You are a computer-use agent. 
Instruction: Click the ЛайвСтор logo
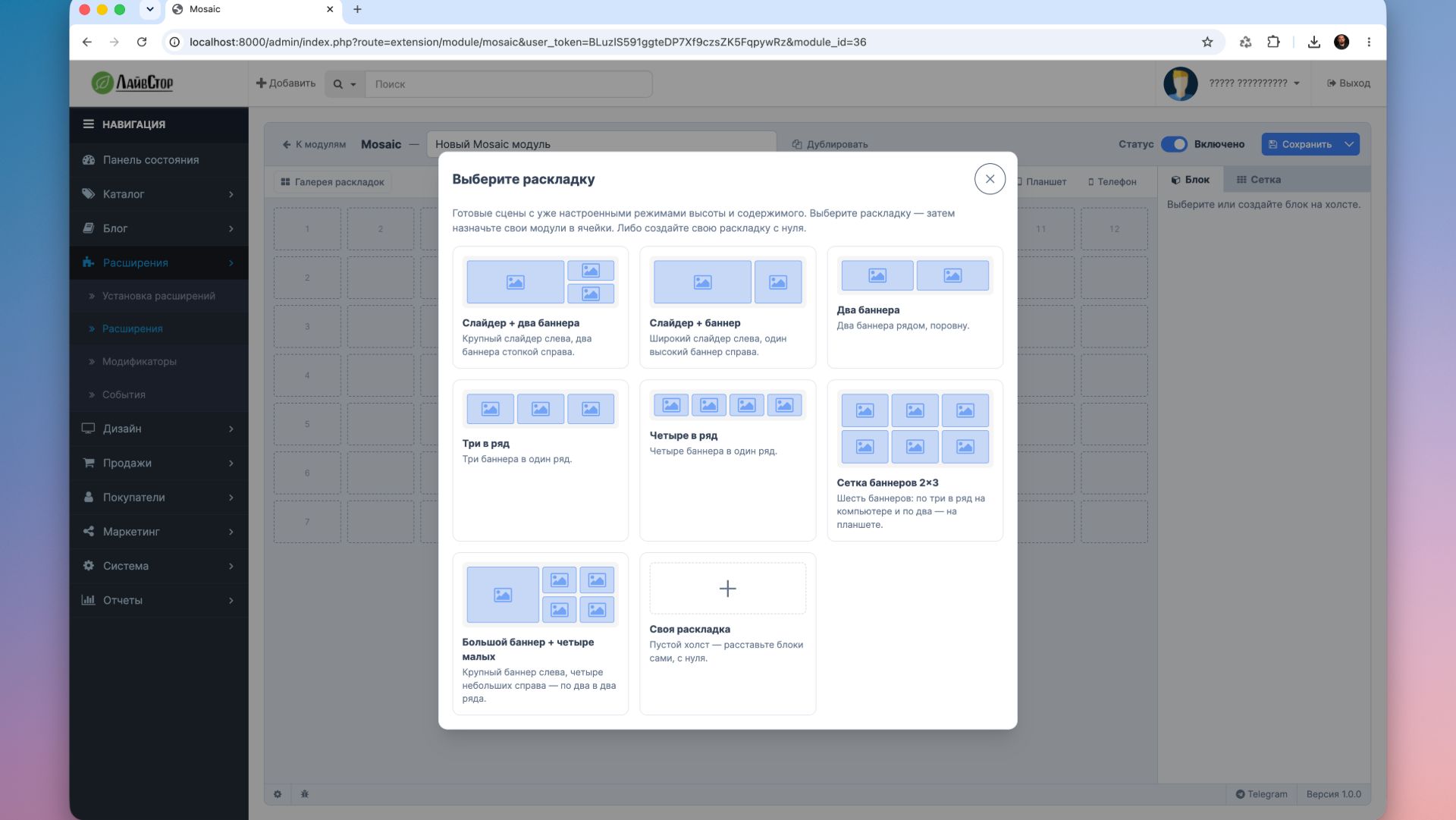pyautogui.click(x=133, y=83)
